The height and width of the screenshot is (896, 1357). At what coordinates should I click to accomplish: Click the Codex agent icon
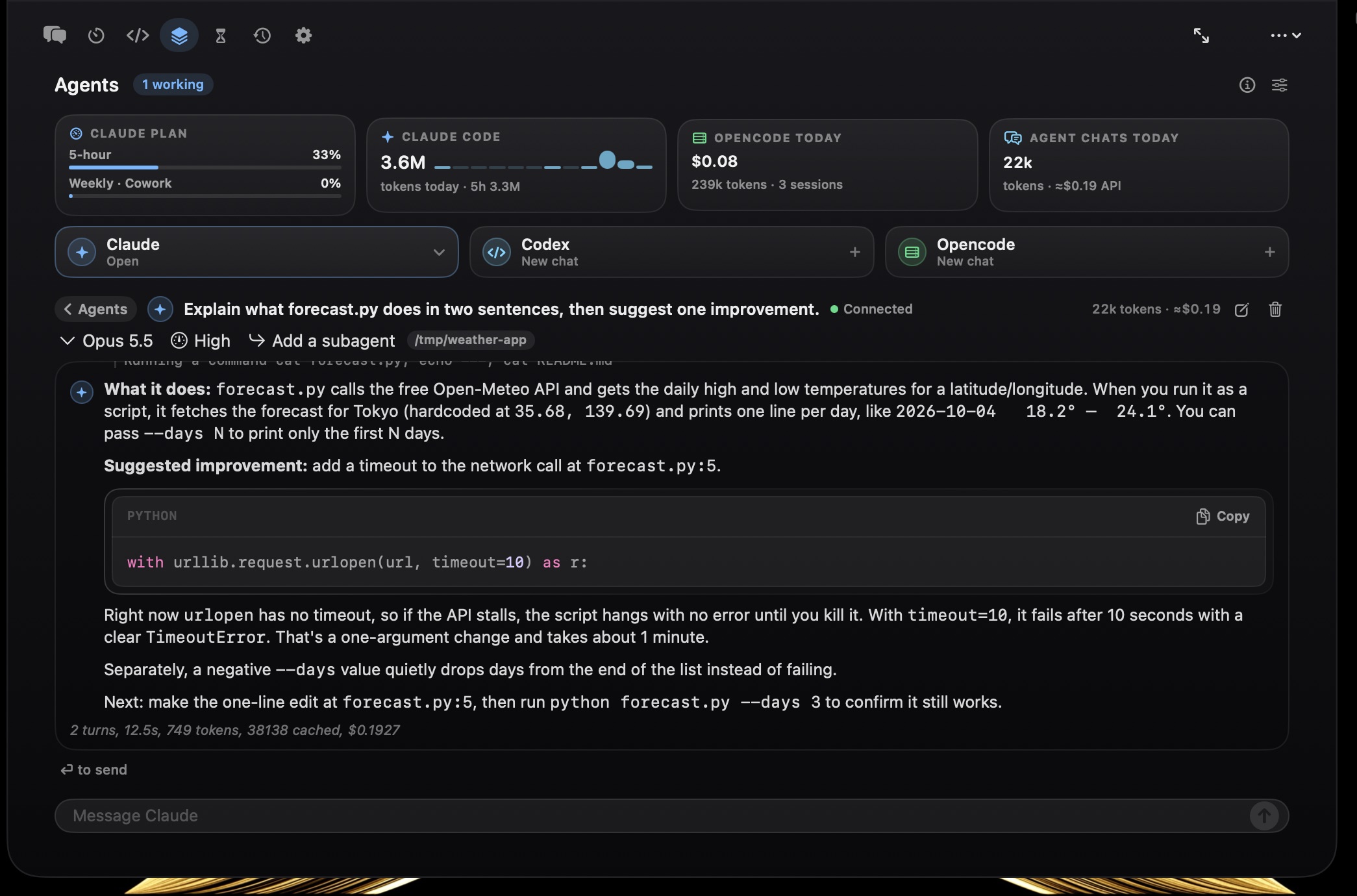click(x=497, y=253)
